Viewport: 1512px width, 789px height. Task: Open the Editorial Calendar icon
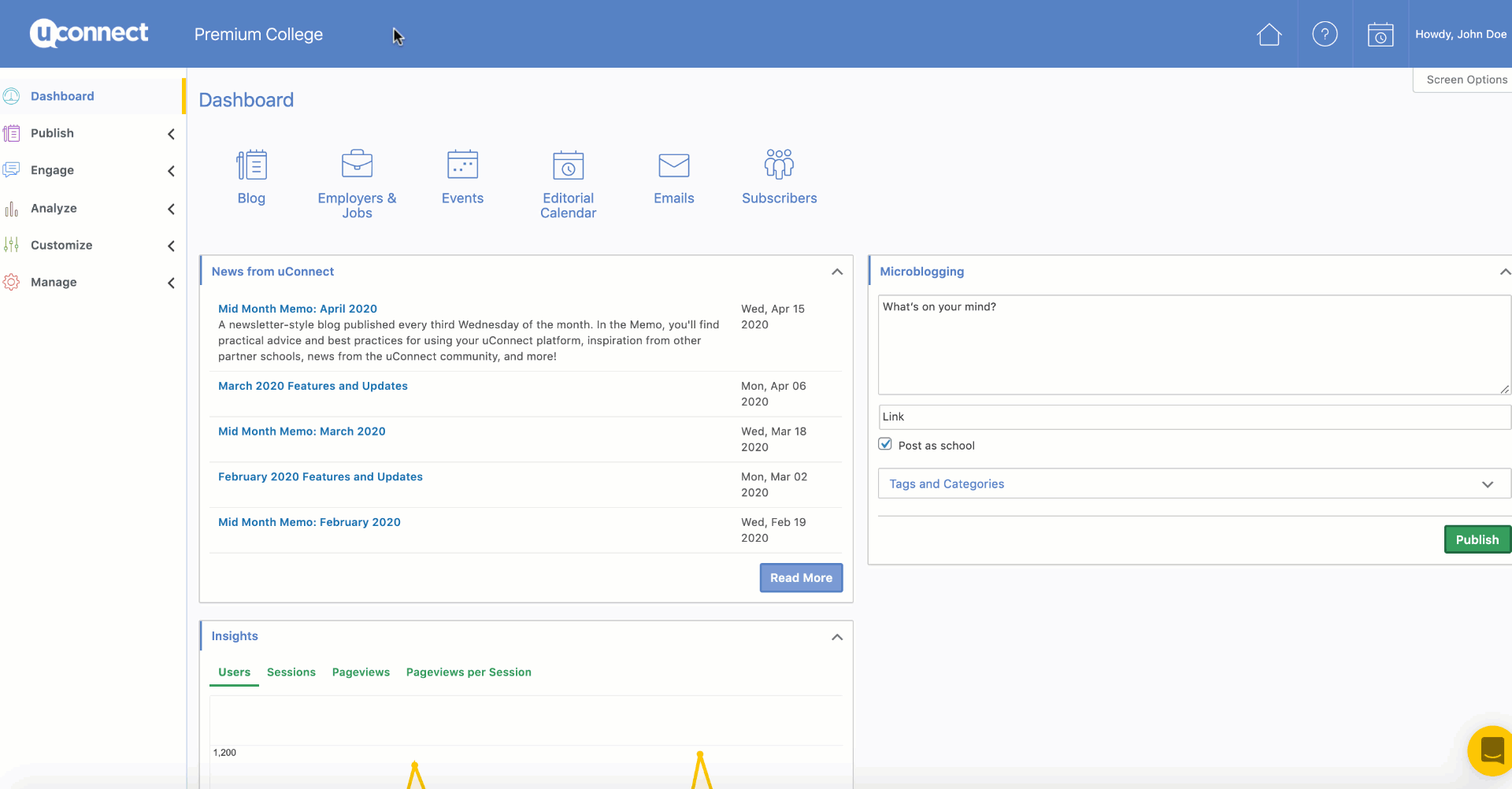[568, 165]
